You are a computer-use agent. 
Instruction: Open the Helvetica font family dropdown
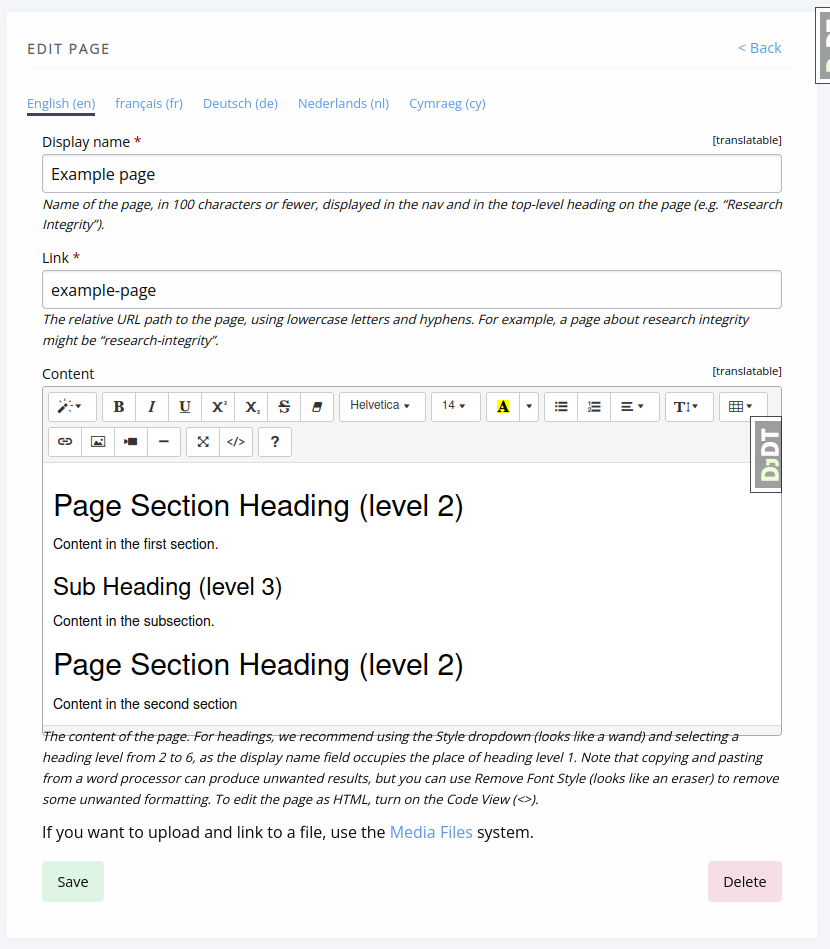point(381,406)
